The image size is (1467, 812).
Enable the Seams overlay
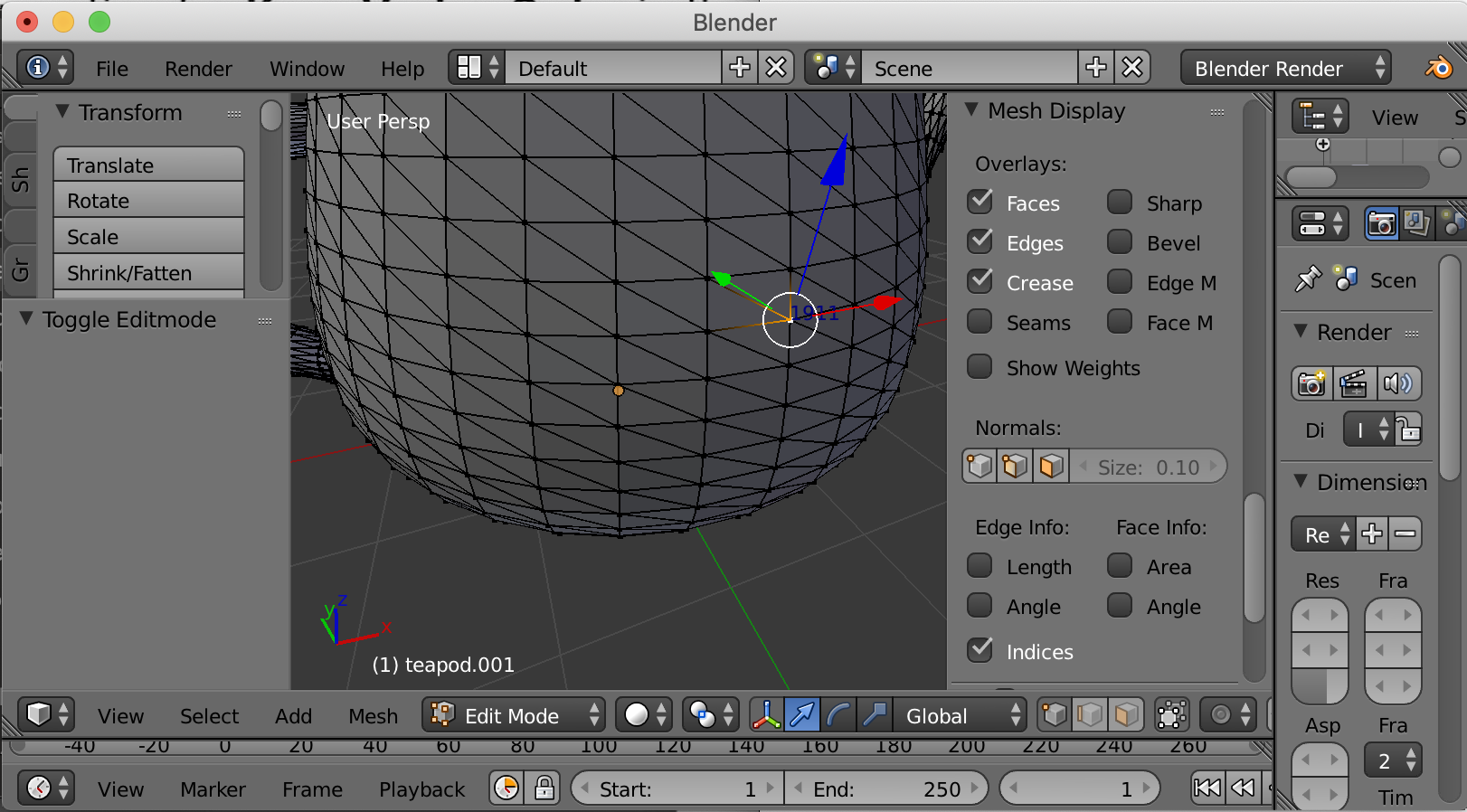[980, 322]
